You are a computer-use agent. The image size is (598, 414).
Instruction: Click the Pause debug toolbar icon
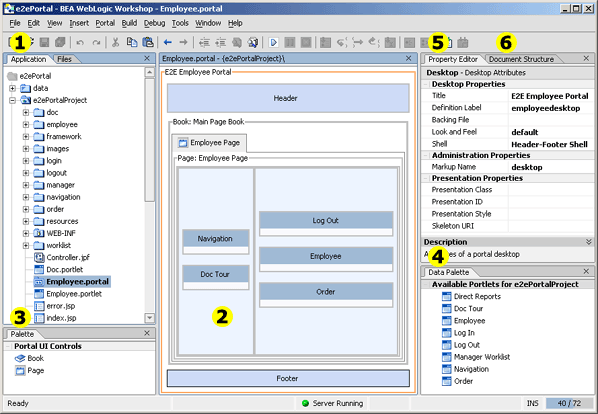(x=290, y=42)
